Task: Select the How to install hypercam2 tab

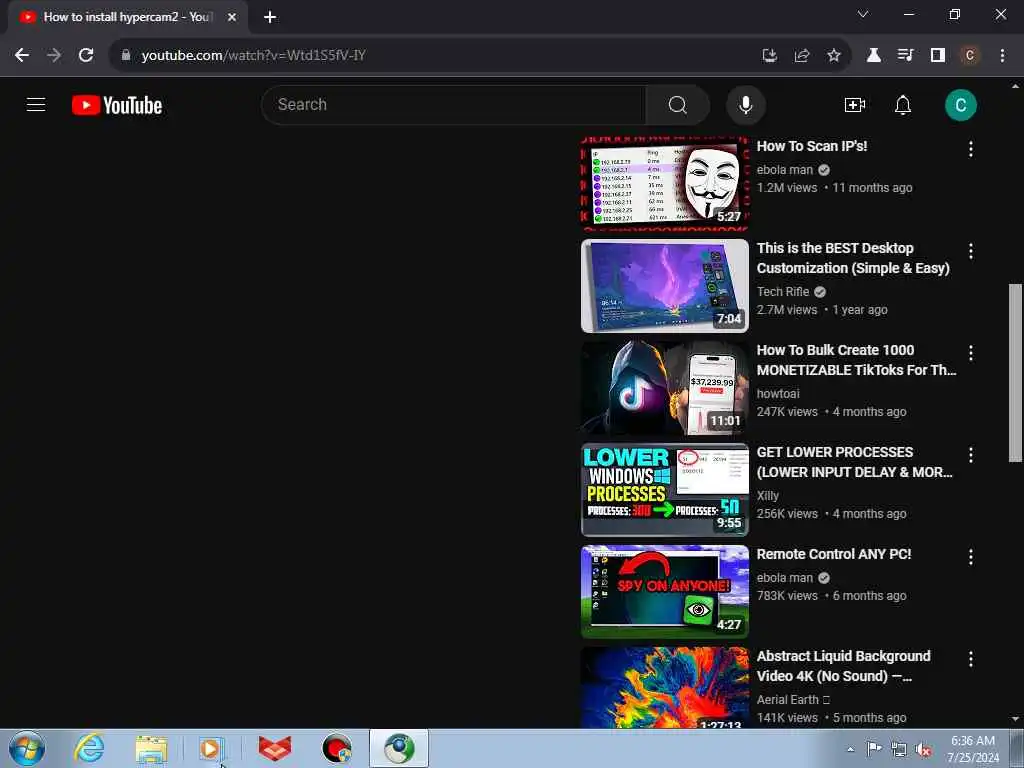Action: click(127, 17)
